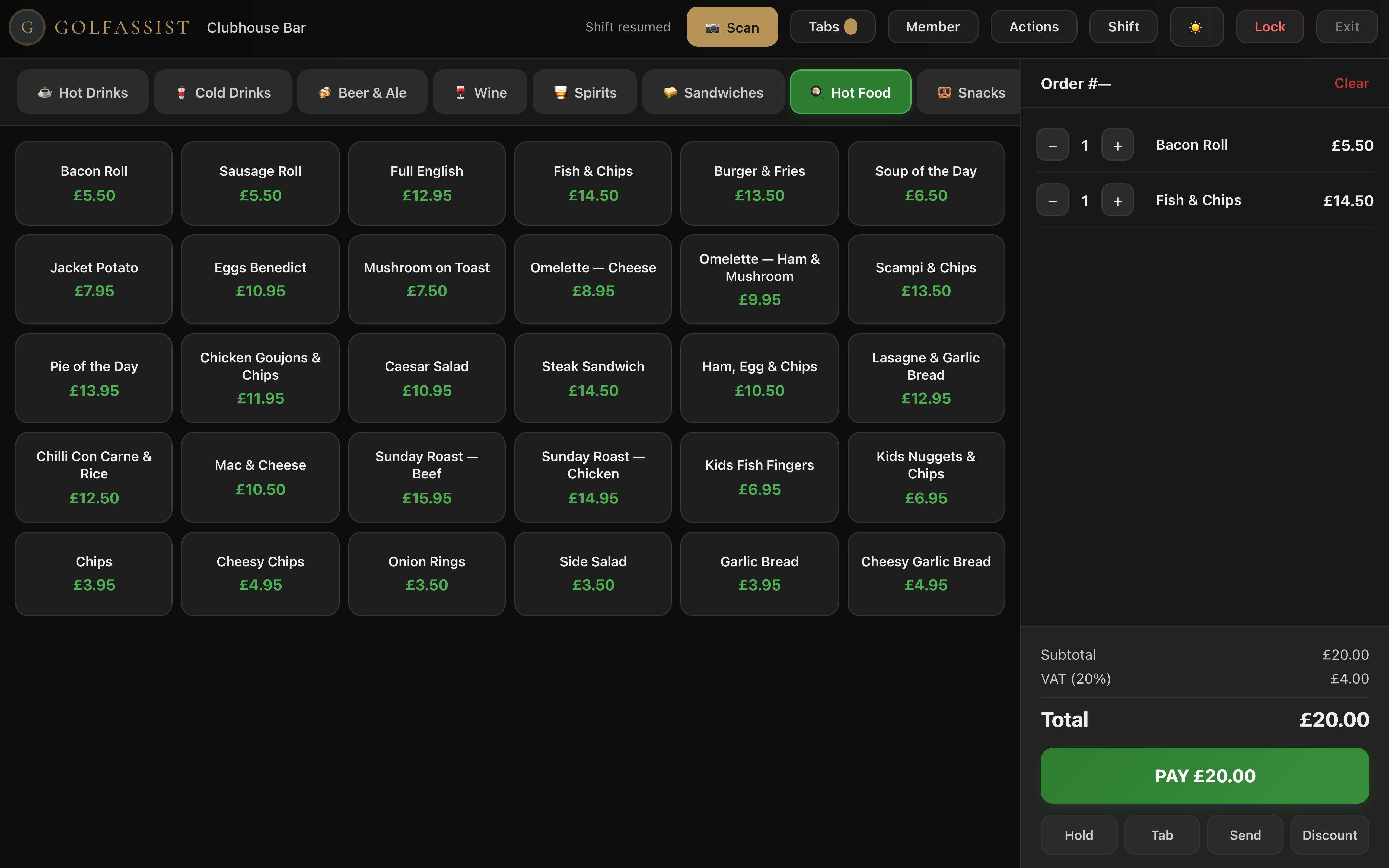Switch to Cold Drinks category
Screen dimensions: 1389x868
[223, 92]
